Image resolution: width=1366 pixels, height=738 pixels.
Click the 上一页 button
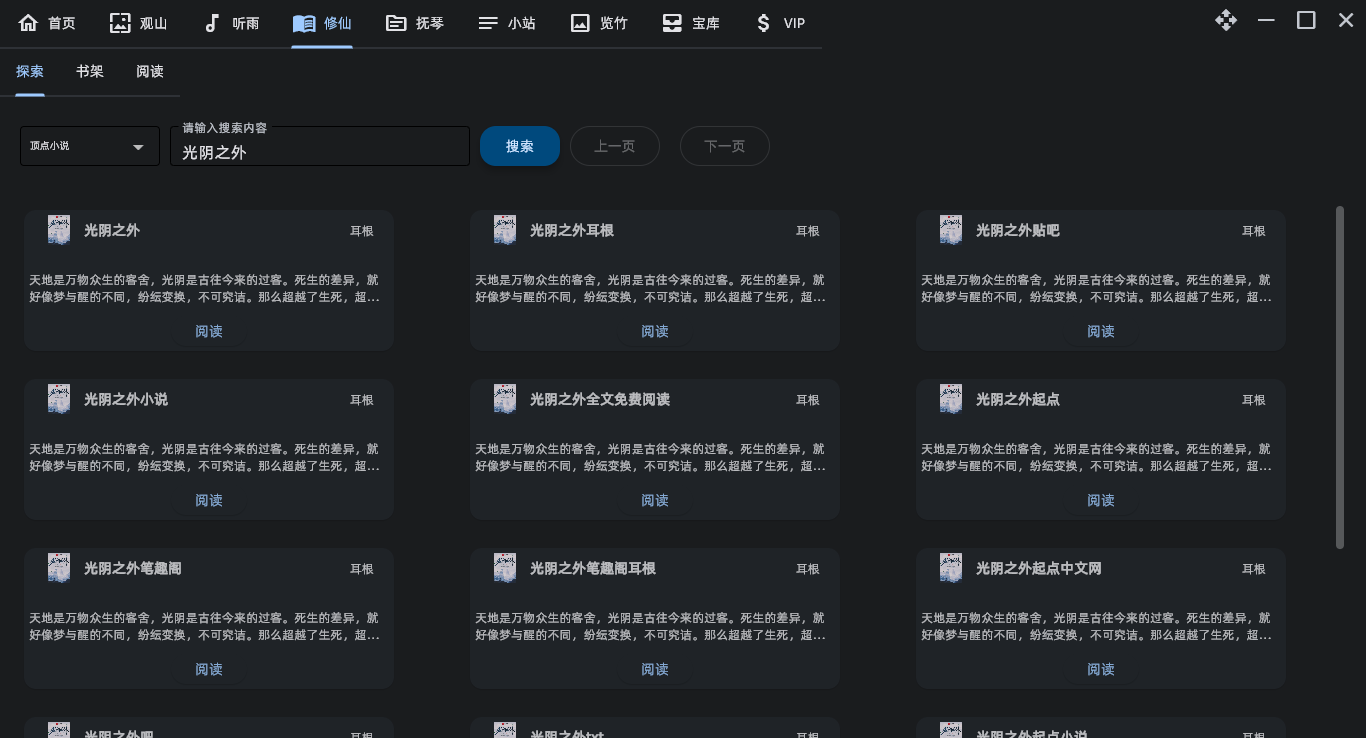point(615,146)
